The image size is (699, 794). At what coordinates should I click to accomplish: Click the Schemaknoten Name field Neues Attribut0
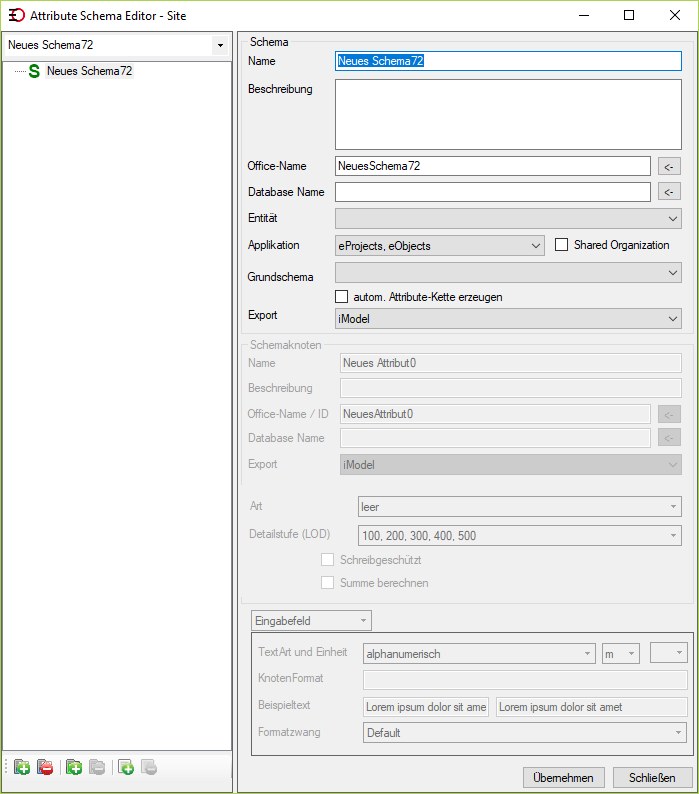(511, 363)
